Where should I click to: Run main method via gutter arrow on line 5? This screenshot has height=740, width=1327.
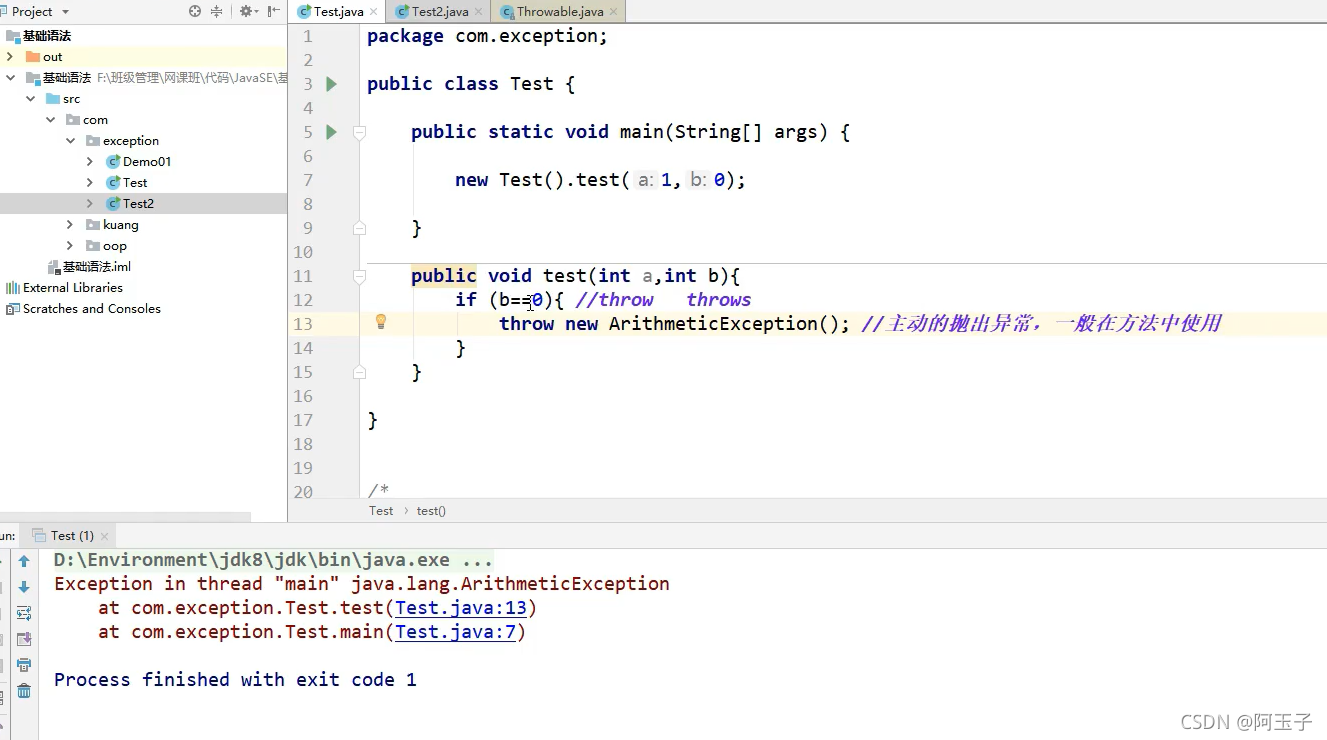pyautogui.click(x=332, y=132)
